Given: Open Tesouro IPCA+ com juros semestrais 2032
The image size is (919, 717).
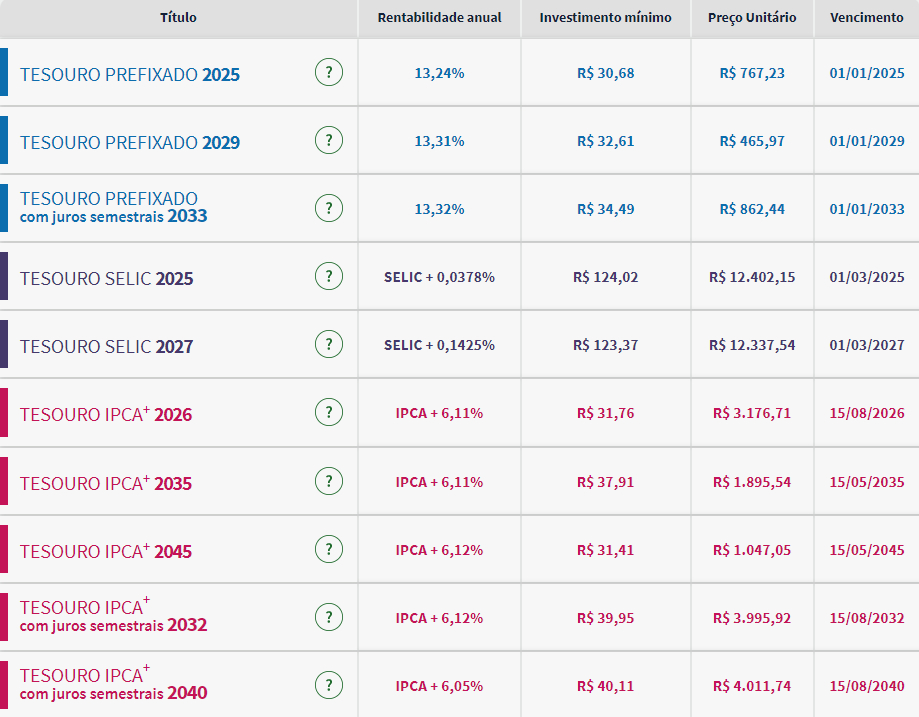Looking at the screenshot, I should point(114,616).
